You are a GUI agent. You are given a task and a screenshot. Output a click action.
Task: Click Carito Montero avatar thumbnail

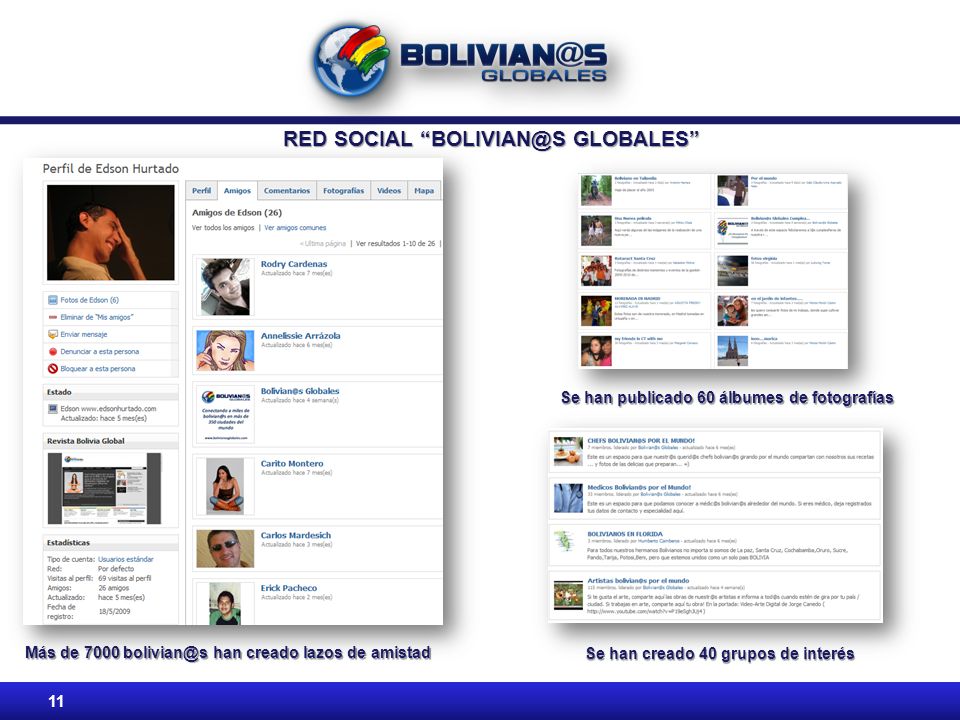click(225, 486)
